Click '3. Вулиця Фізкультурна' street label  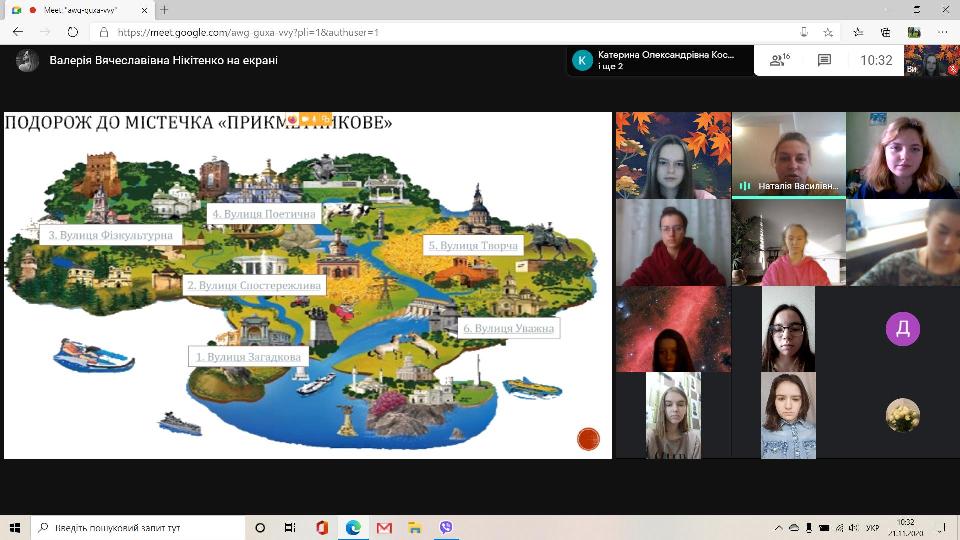(x=110, y=236)
